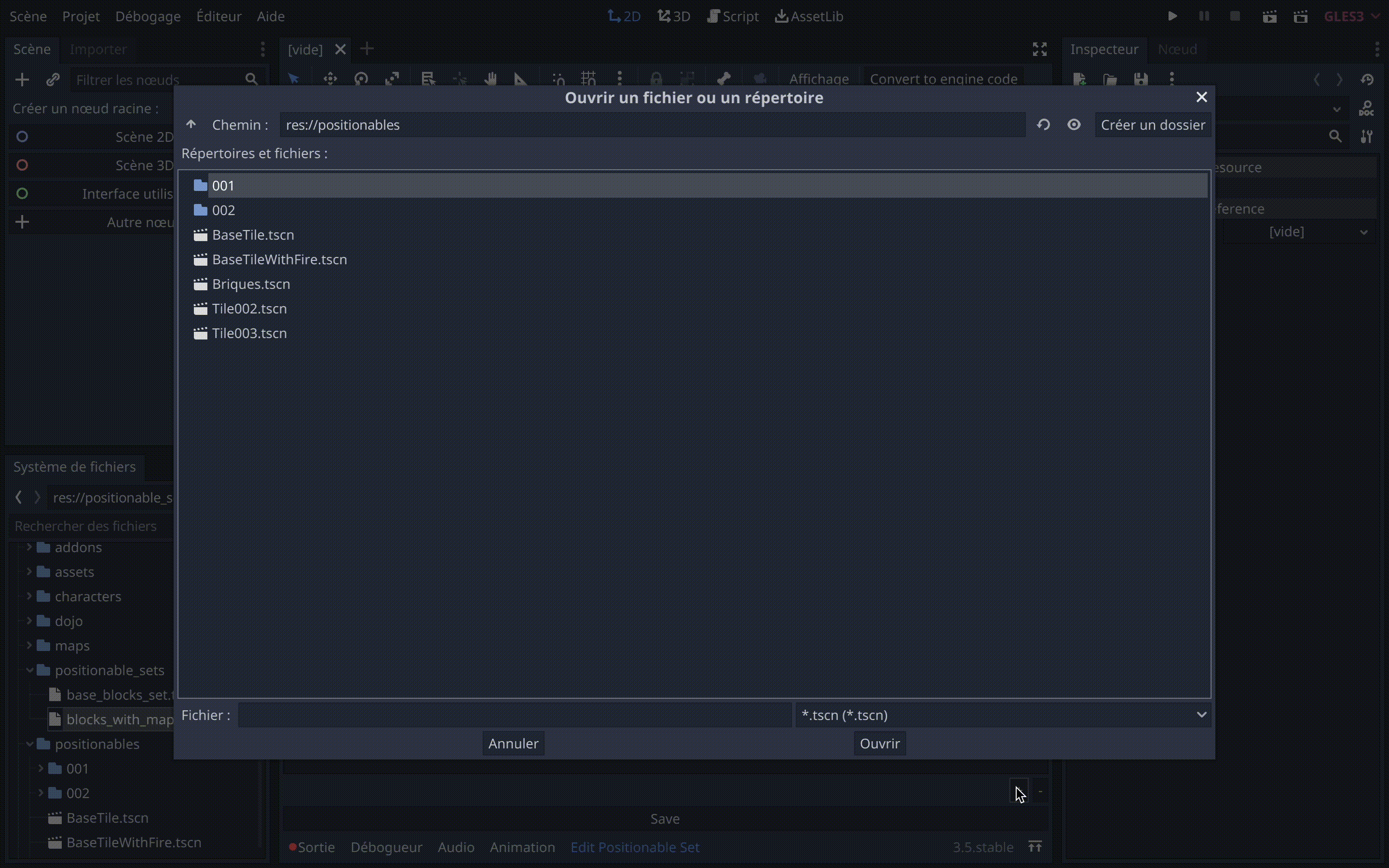Create a Scène 3D root node
This screenshot has height=868, width=1389.
point(92,165)
